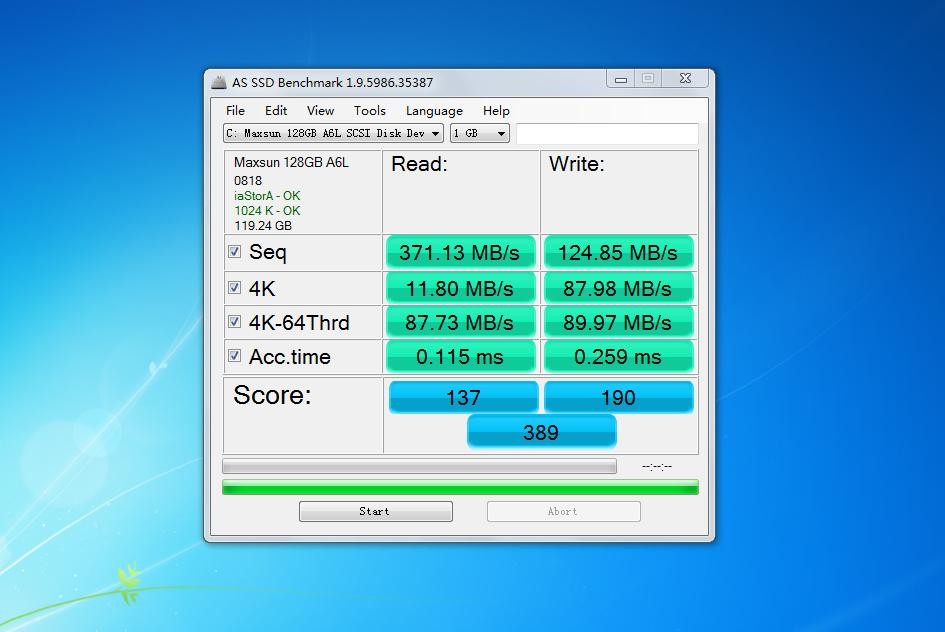Click the green overall progress bar
The width and height of the screenshot is (945, 632).
pos(460,487)
